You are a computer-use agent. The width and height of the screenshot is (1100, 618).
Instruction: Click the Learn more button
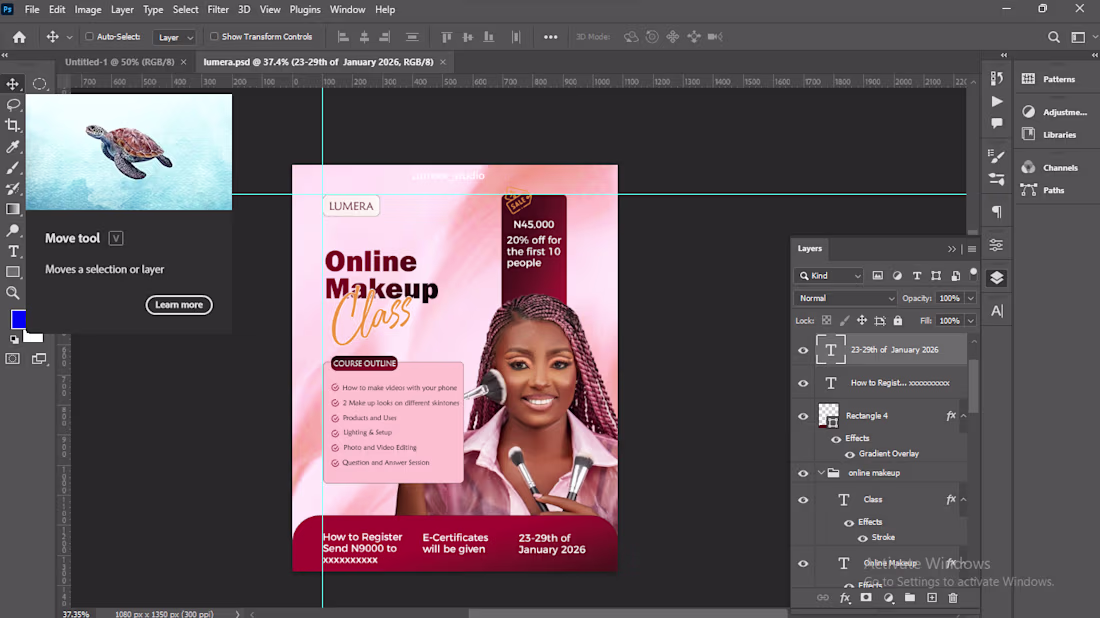click(179, 304)
